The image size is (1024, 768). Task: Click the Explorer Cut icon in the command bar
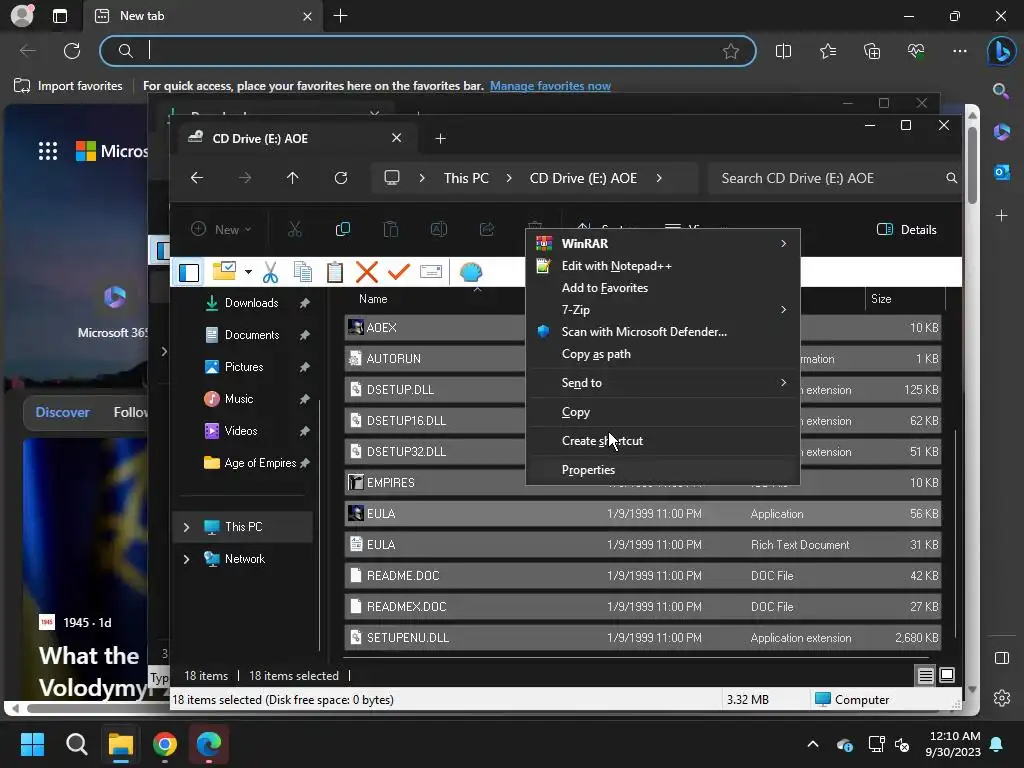tap(295, 229)
